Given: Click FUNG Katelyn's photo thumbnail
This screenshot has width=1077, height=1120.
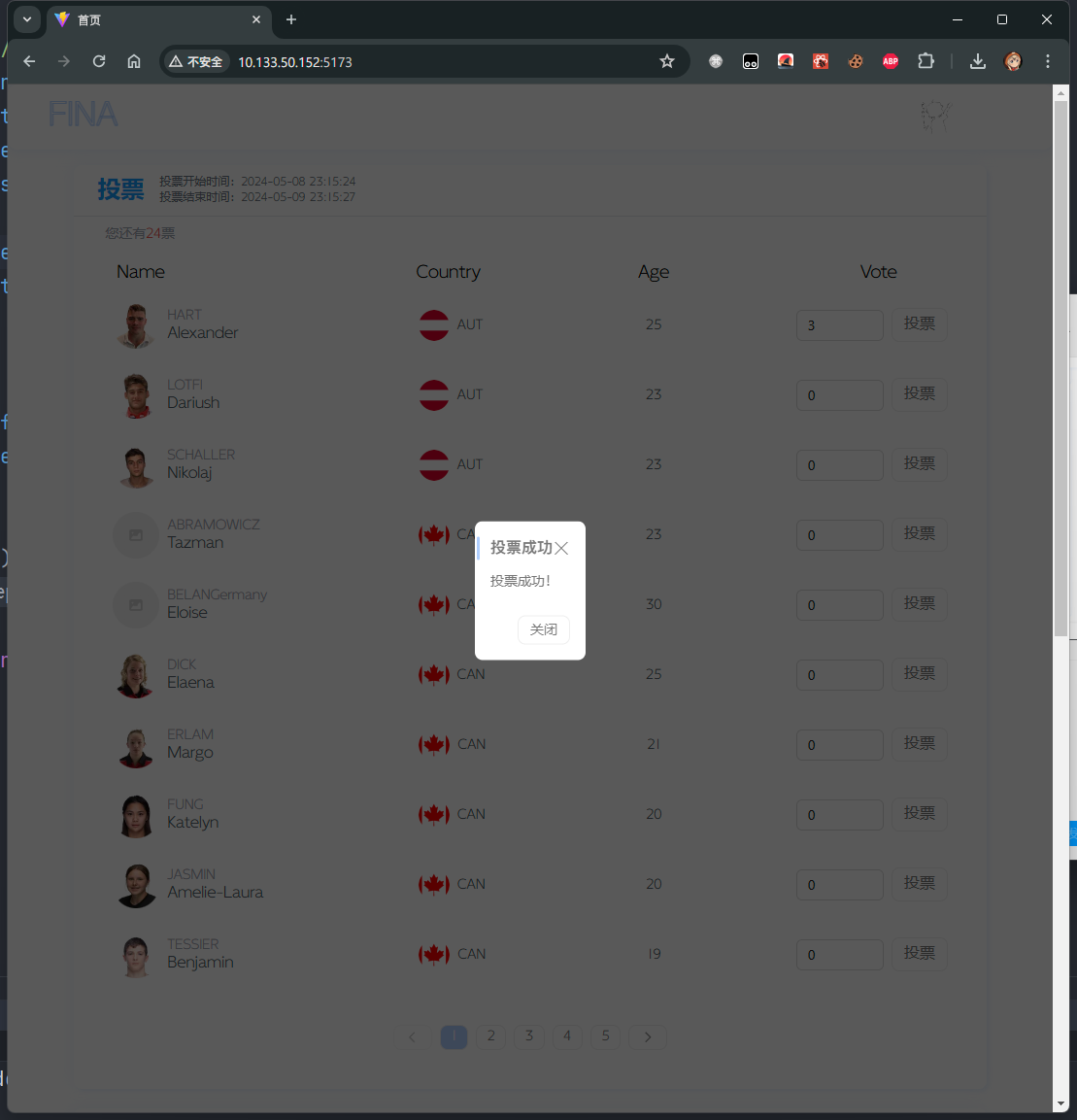Looking at the screenshot, I should 136,815.
